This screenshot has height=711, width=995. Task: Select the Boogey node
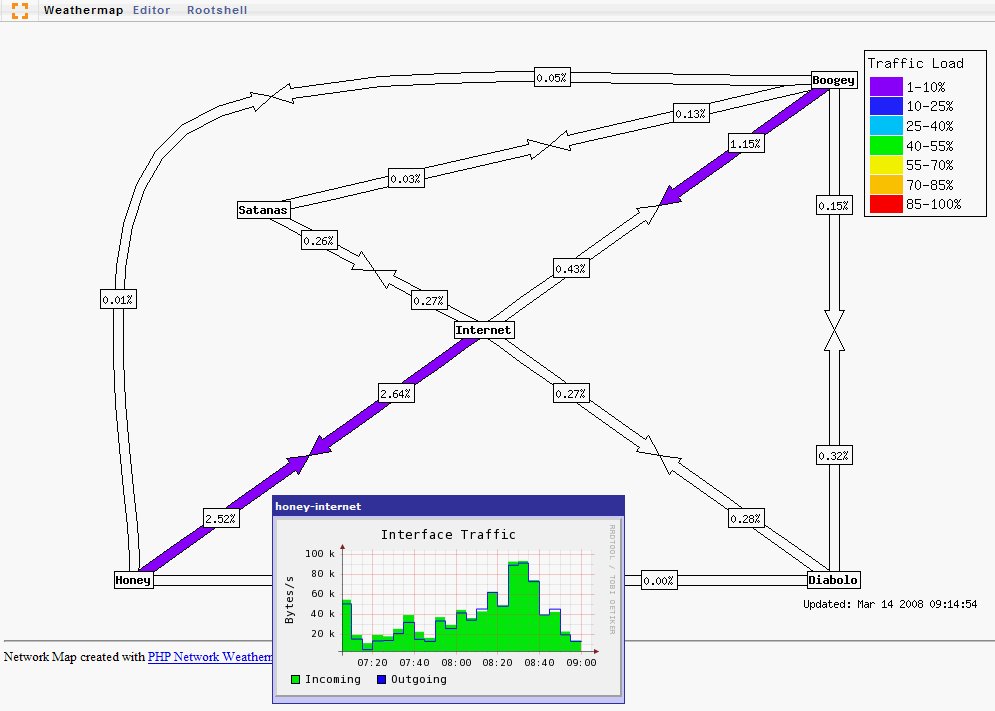(x=833, y=80)
